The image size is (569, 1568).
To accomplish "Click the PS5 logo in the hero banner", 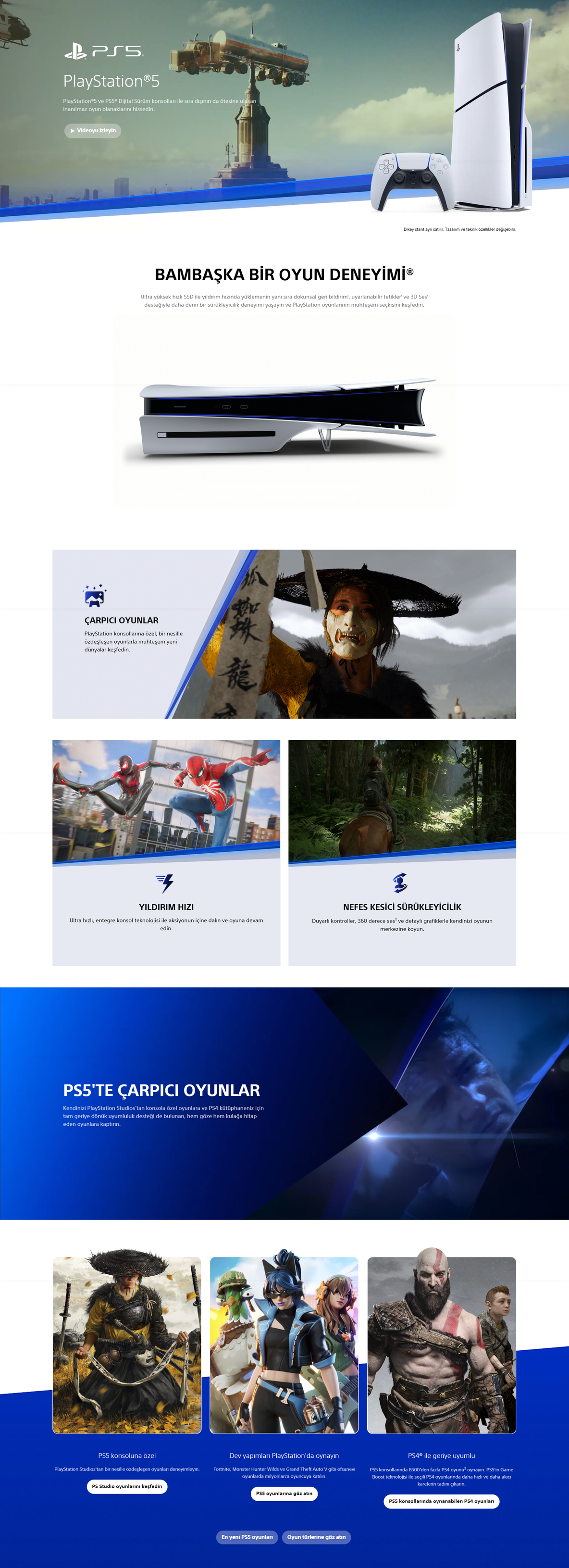I will click(103, 51).
